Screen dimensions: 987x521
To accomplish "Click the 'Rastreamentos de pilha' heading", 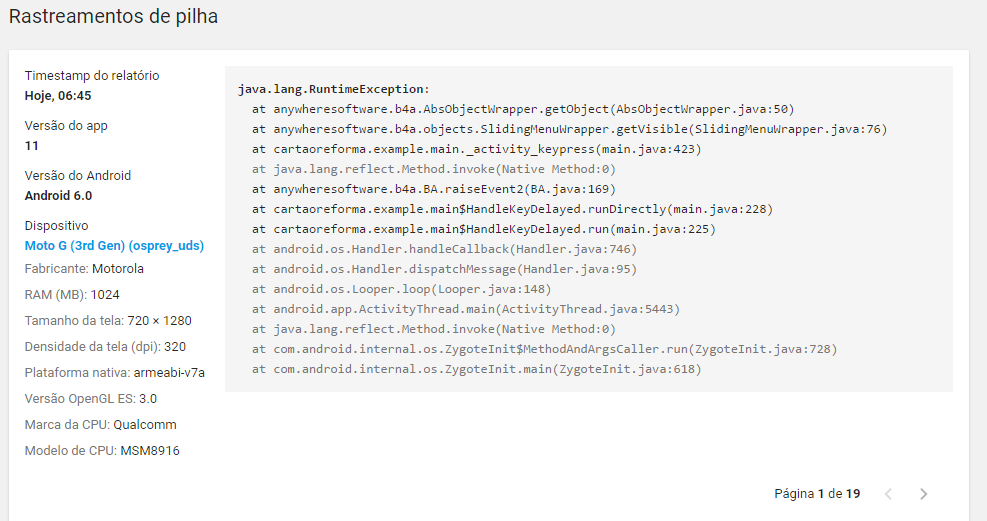I will [x=113, y=17].
